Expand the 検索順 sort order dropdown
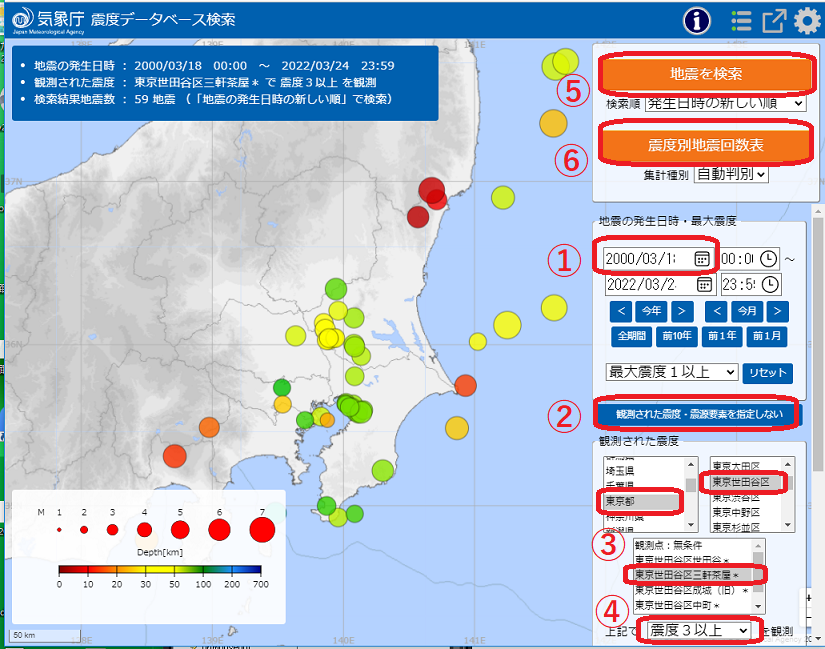This screenshot has height=649, width=825. click(725, 103)
